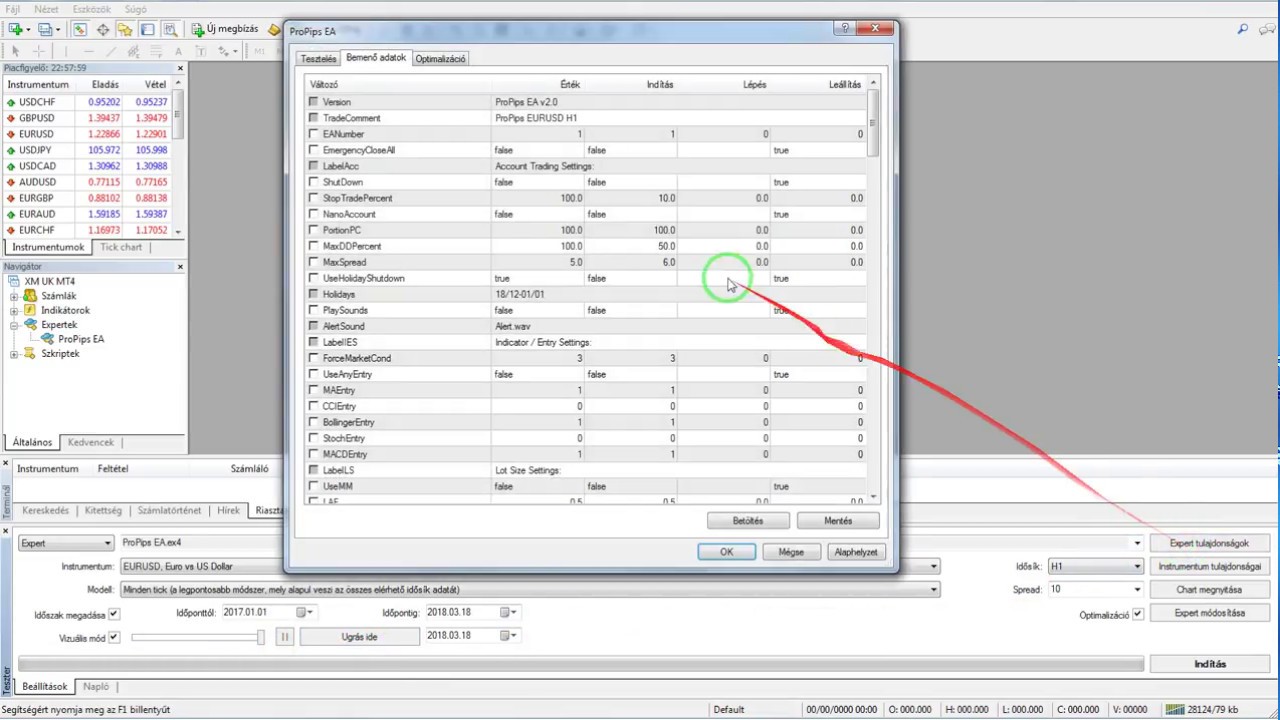Check the BollingerEntry variable checkbox

pyautogui.click(x=314, y=422)
